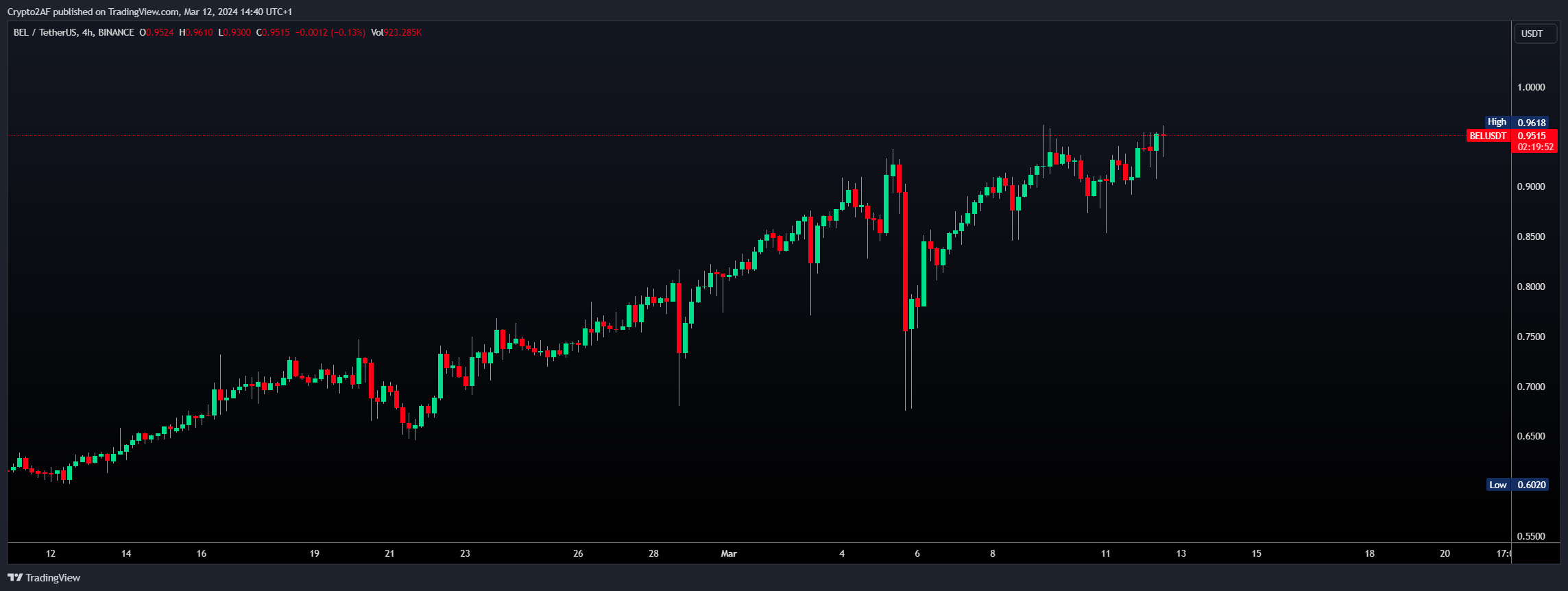Image resolution: width=1568 pixels, height=591 pixels.
Task: Click date 21 on the time axis
Action: point(389,553)
